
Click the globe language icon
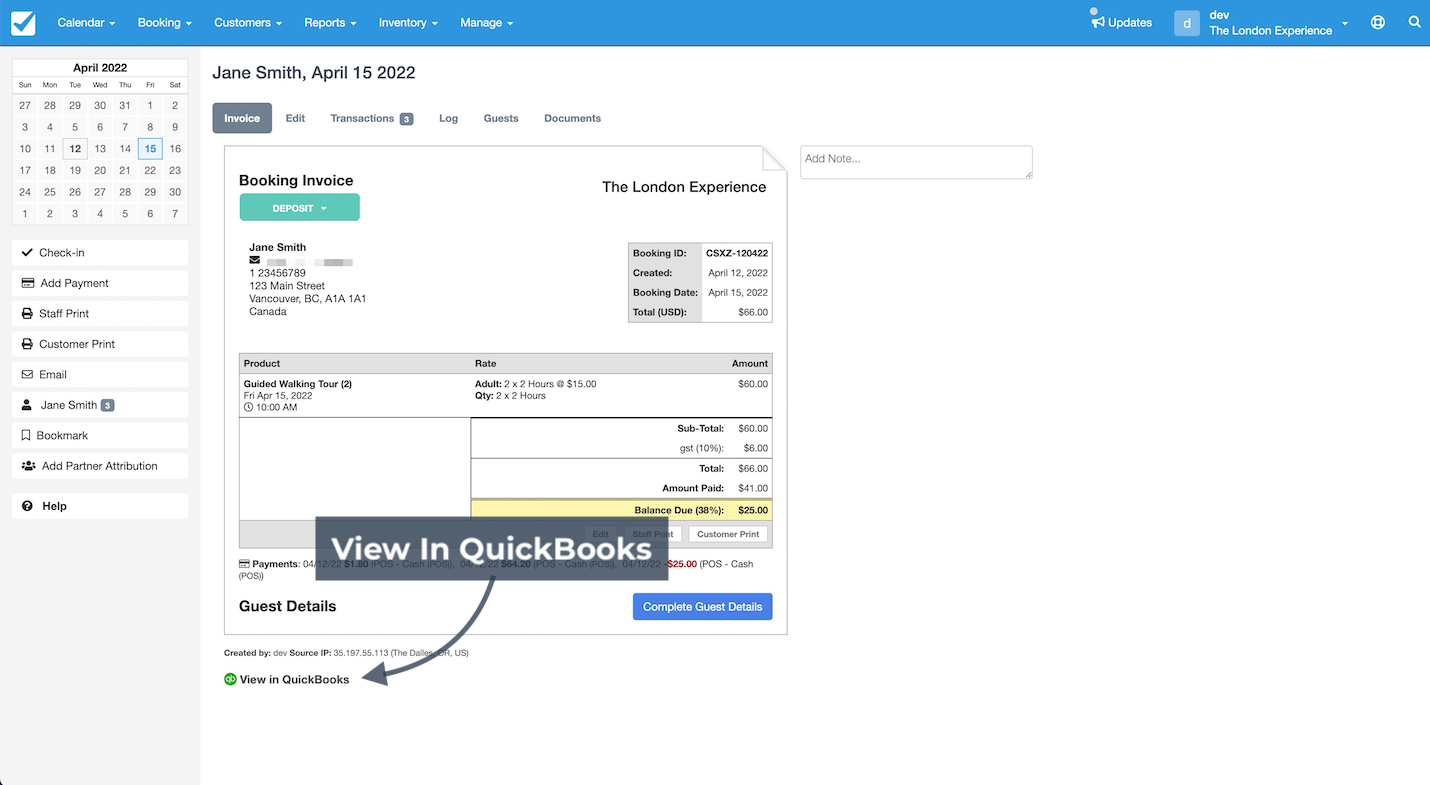click(x=1378, y=22)
